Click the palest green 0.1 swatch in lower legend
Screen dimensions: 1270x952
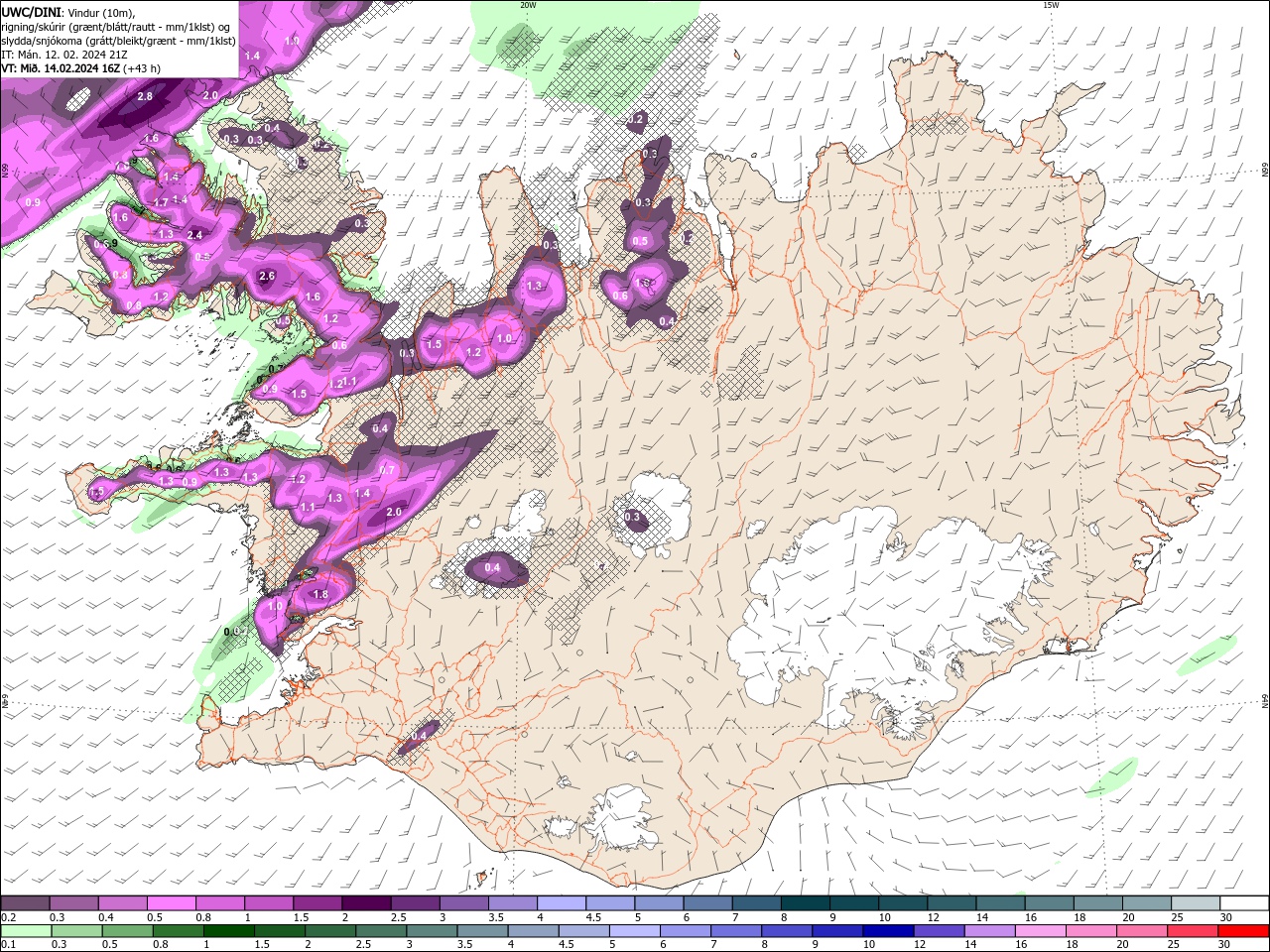[26, 931]
